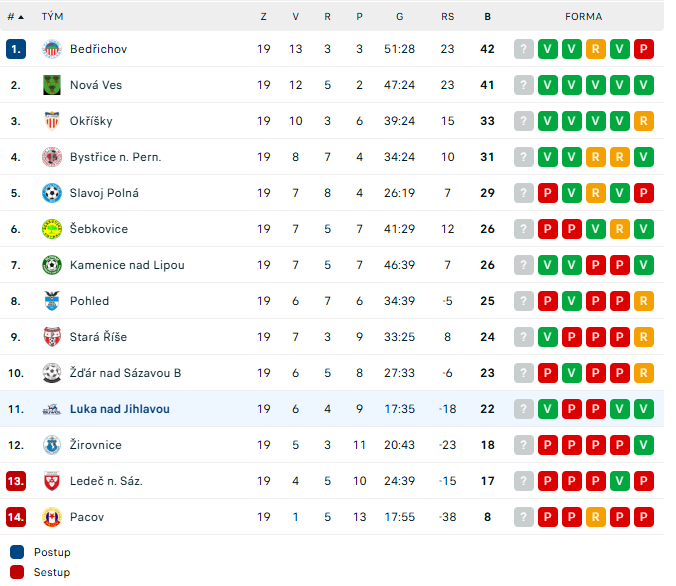
Task: Sort standings by G goals column header
Action: click(x=400, y=17)
